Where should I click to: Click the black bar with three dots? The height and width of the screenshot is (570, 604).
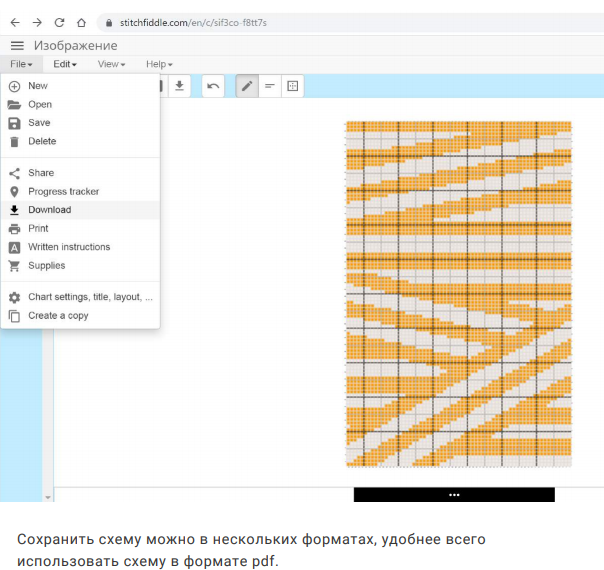pyautogui.click(x=454, y=495)
